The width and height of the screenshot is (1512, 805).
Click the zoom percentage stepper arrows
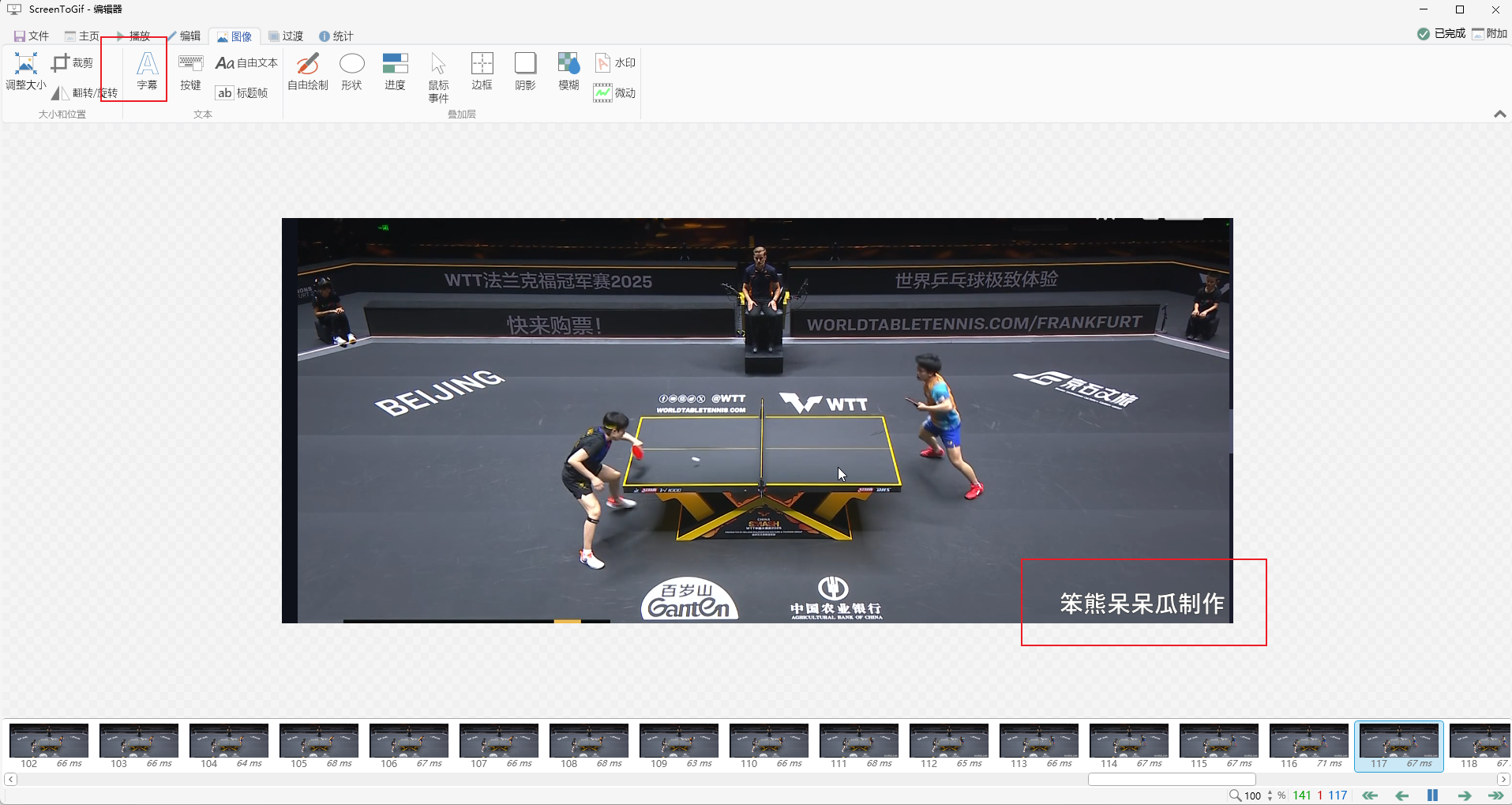pyautogui.click(x=1270, y=796)
